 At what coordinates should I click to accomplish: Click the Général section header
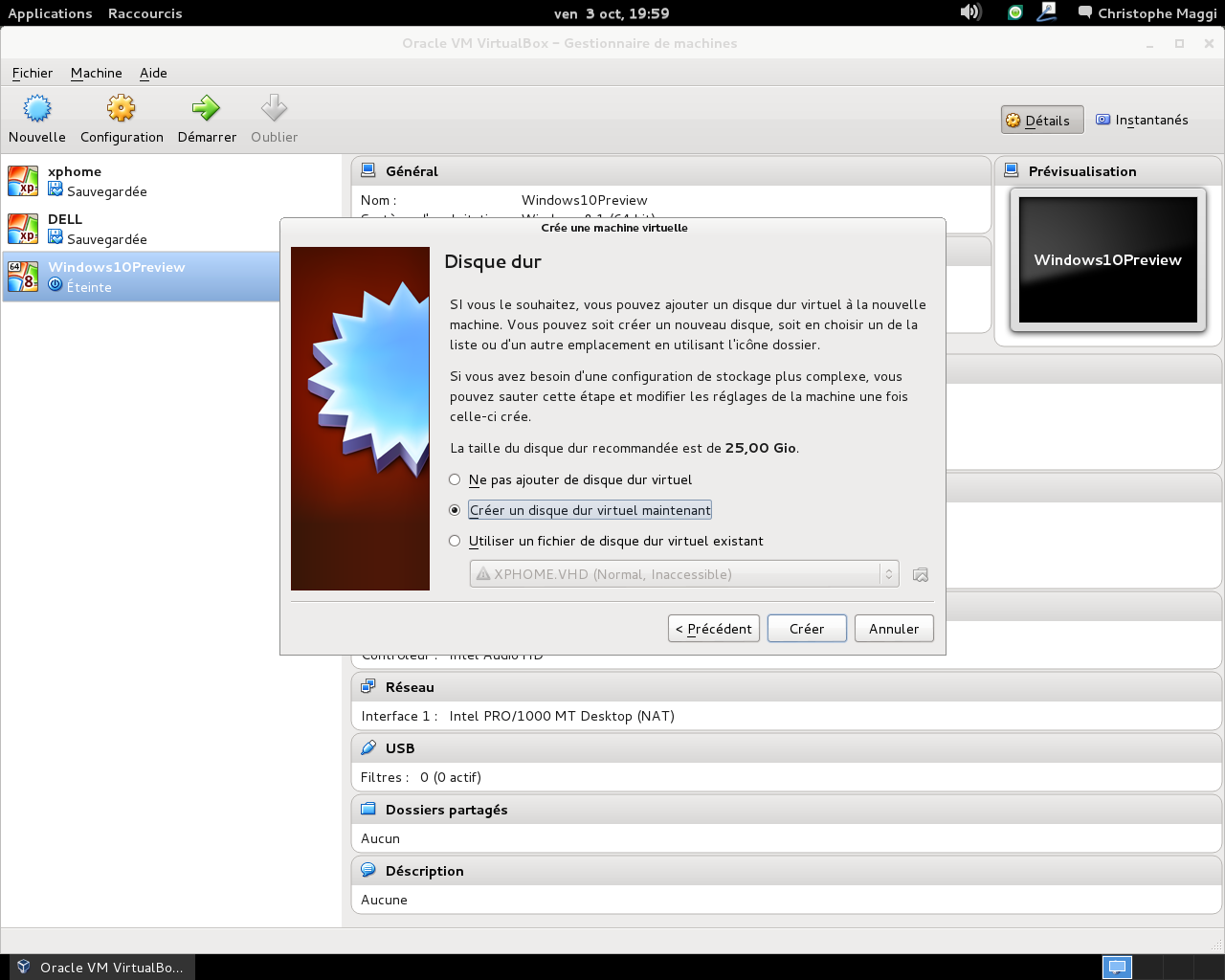[671, 171]
